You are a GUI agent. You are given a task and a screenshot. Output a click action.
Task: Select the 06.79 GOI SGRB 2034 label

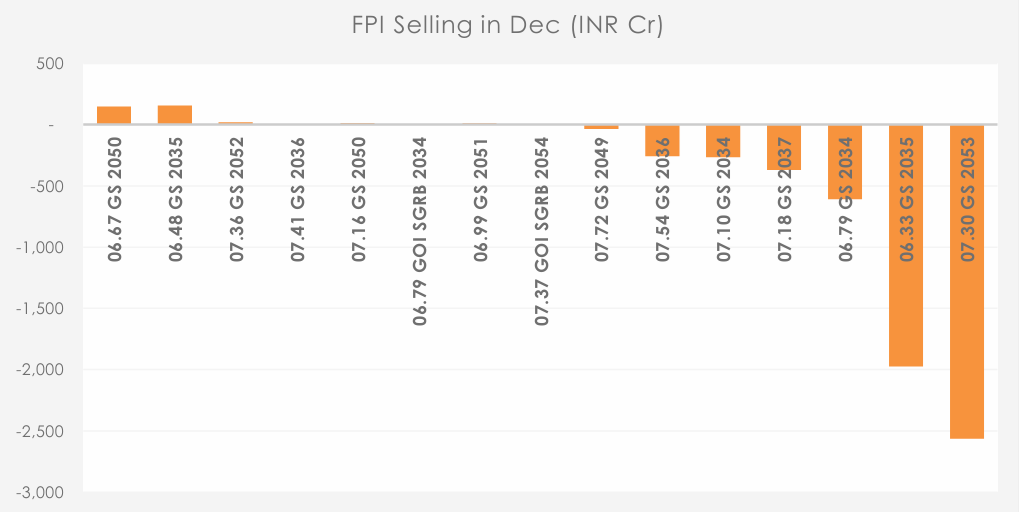(x=420, y=231)
